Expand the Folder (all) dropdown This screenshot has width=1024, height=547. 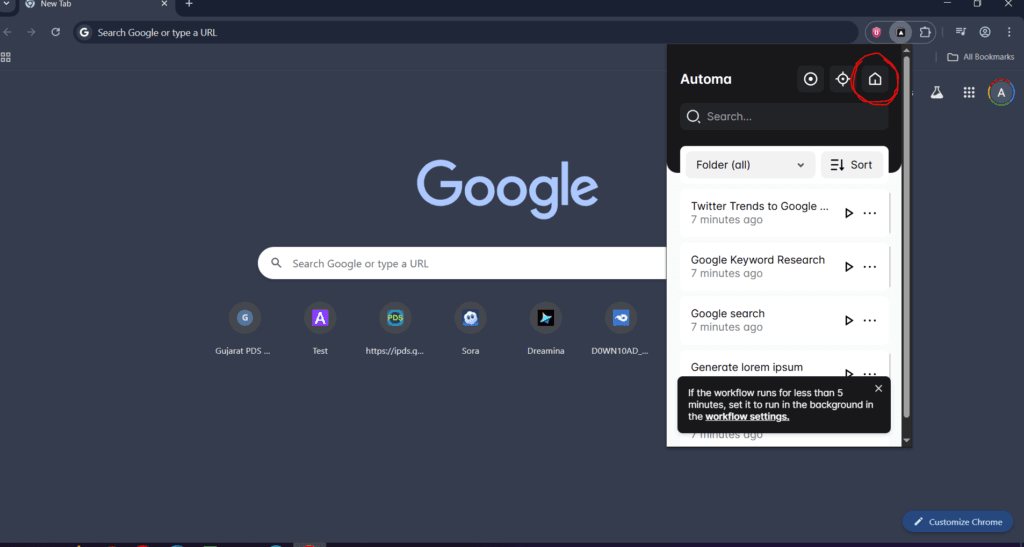coord(749,165)
